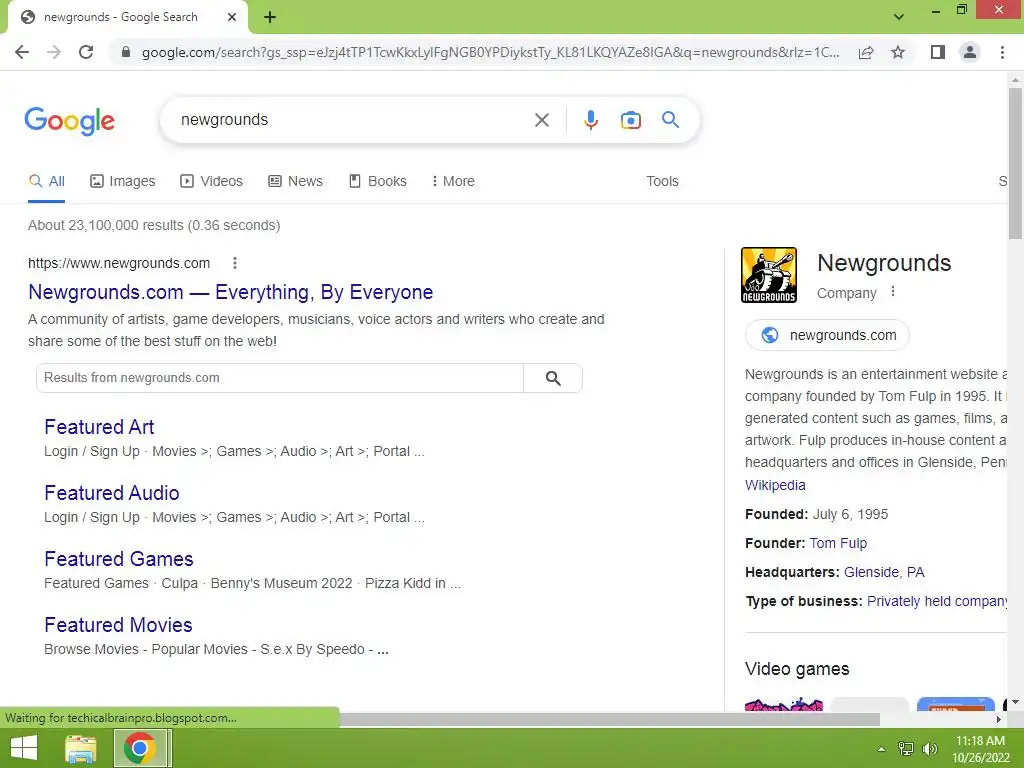This screenshot has width=1024, height=768.
Task: Search by image with camera icon
Action: 630,120
